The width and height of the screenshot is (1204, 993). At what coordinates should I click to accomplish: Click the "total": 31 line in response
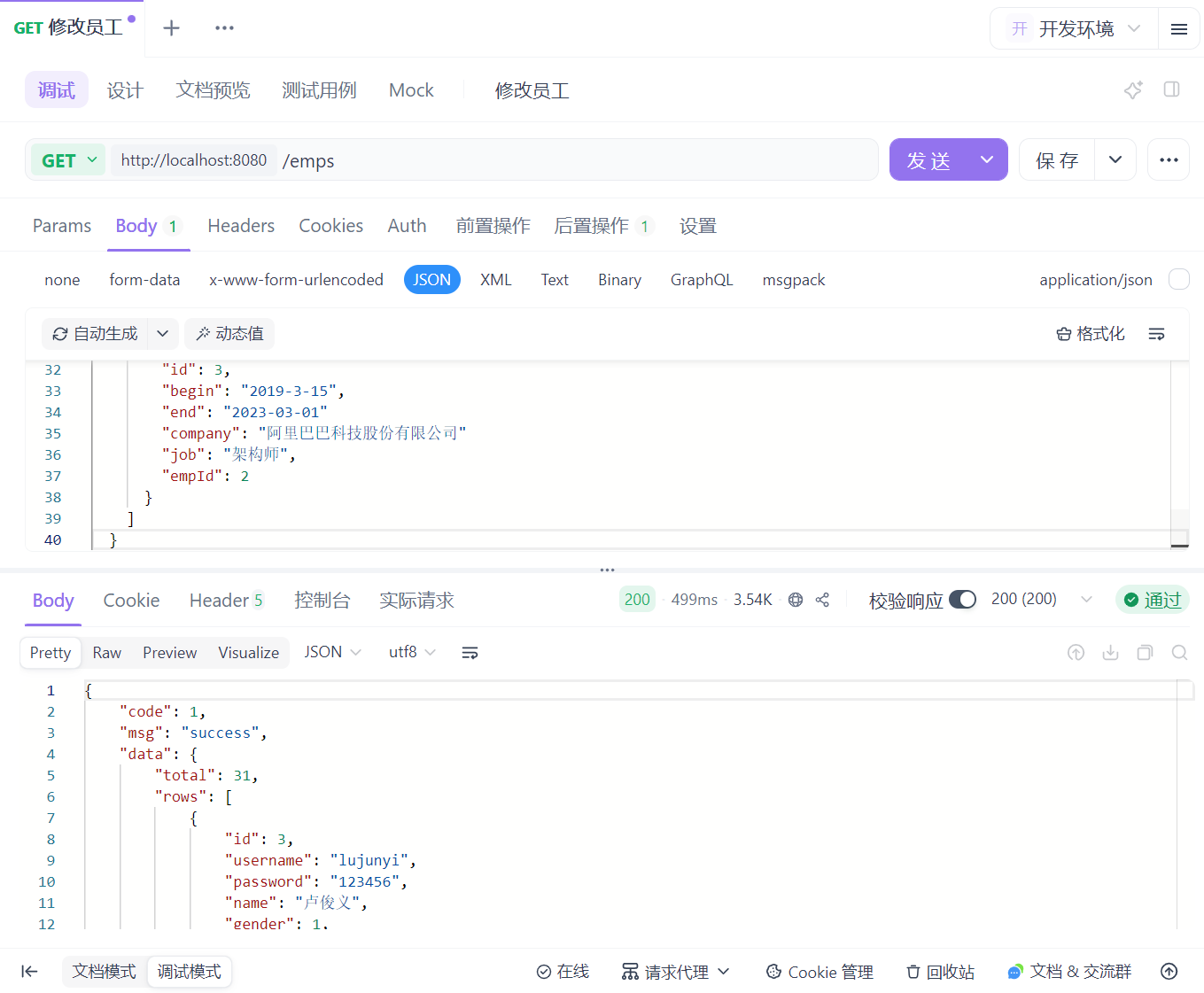[x=206, y=775]
